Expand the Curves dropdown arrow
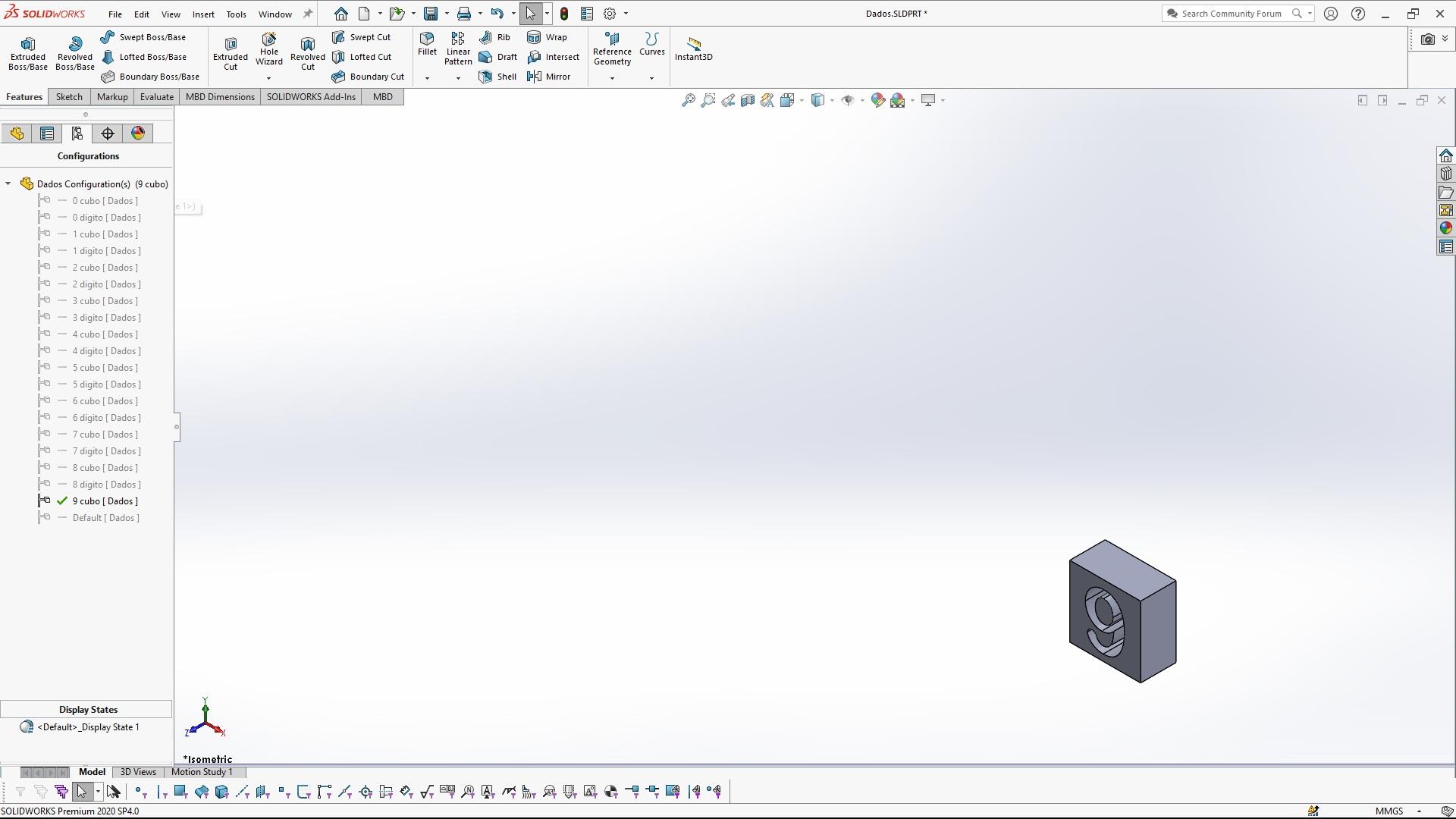Viewport: 1456px width, 819px height. [651, 78]
